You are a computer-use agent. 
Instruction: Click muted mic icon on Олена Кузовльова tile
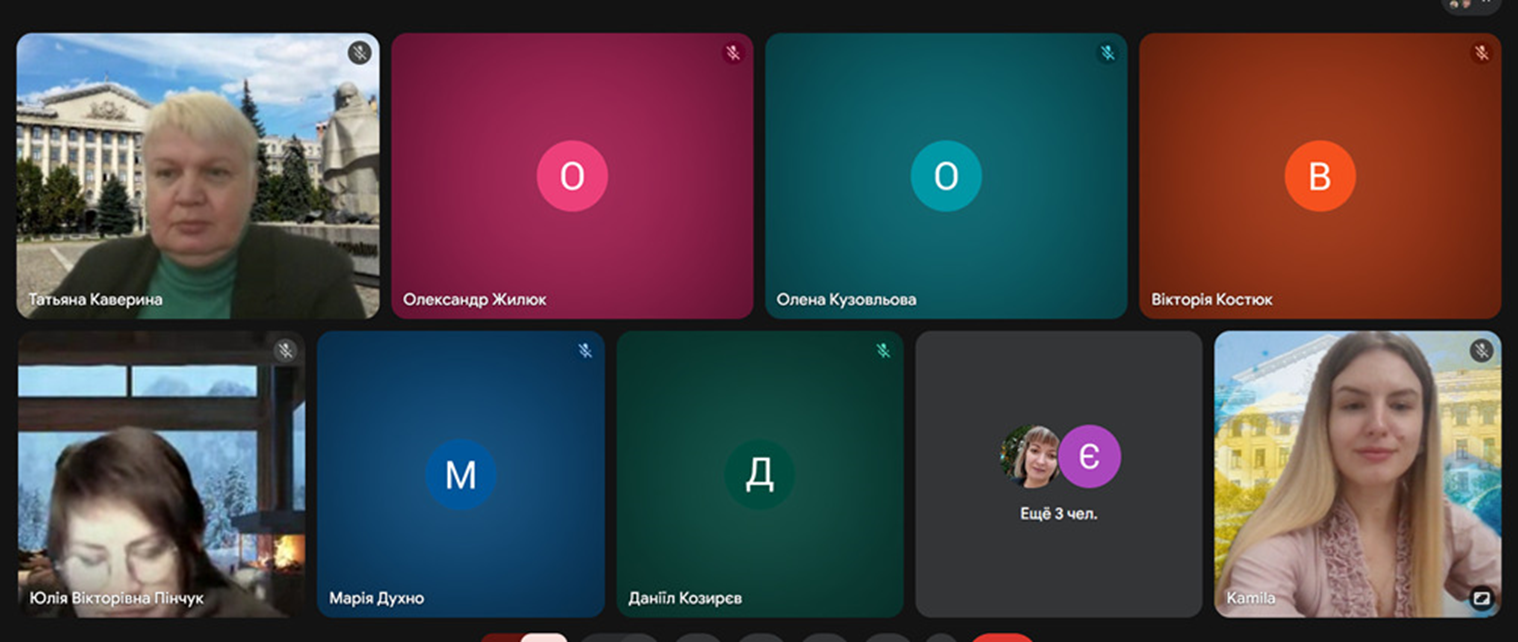[x=1107, y=53]
